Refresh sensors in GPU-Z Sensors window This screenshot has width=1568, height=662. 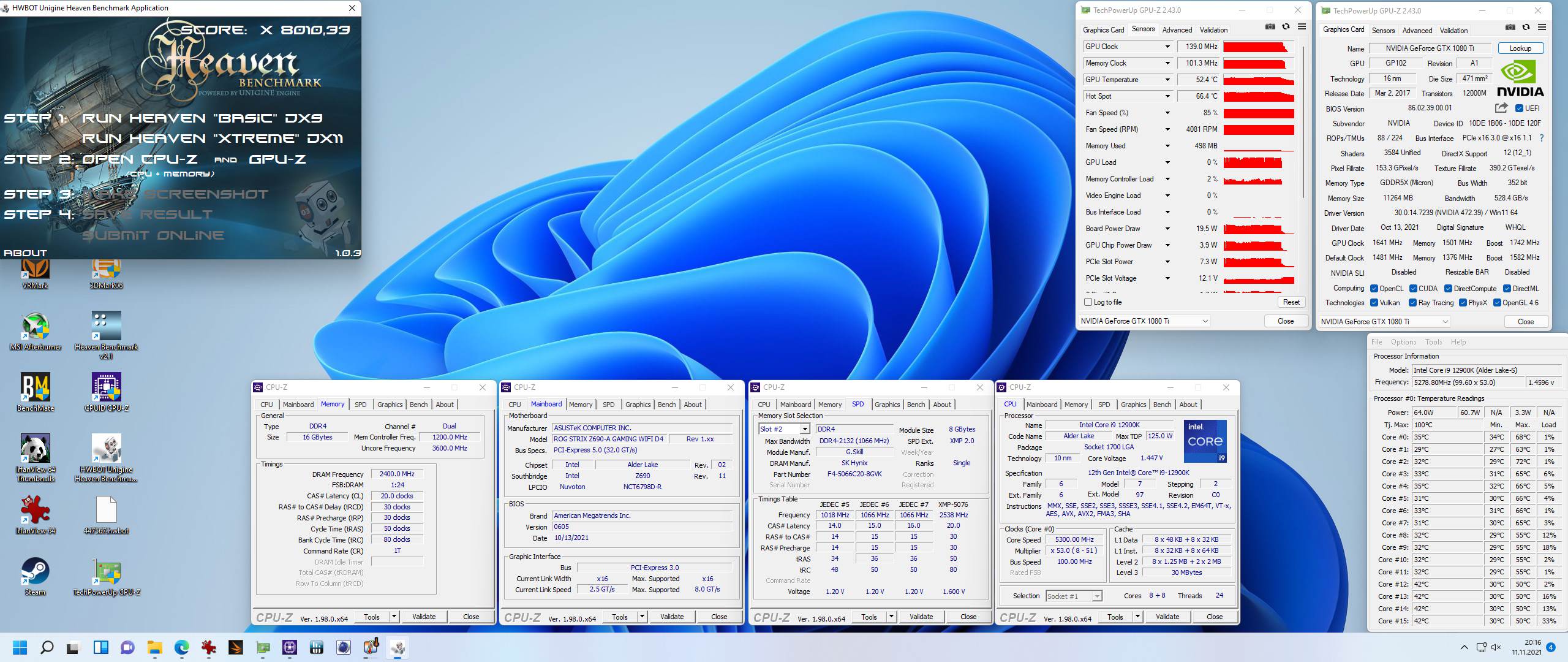pos(1286,27)
